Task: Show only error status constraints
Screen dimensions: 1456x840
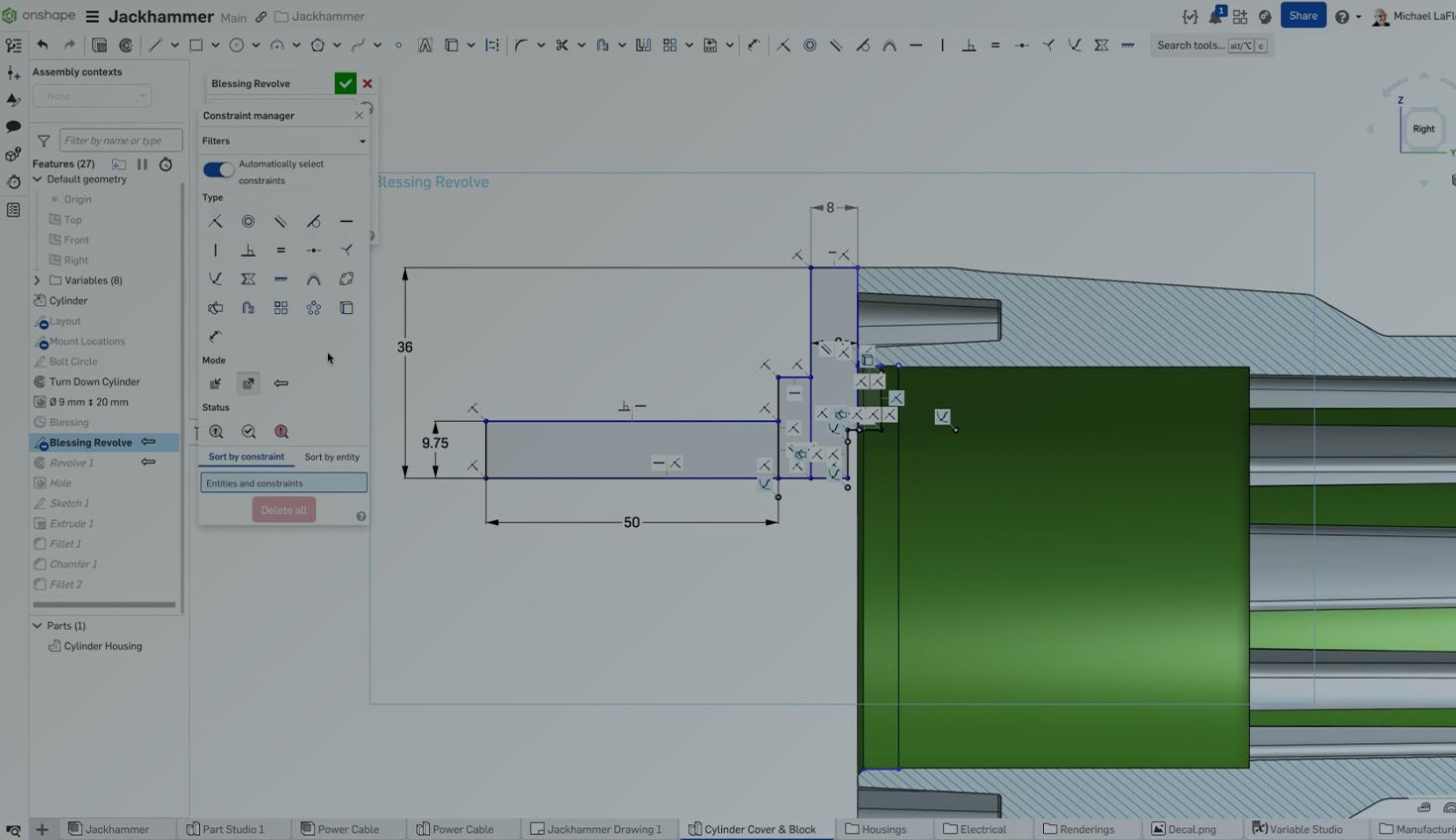Action: pyautogui.click(x=281, y=432)
